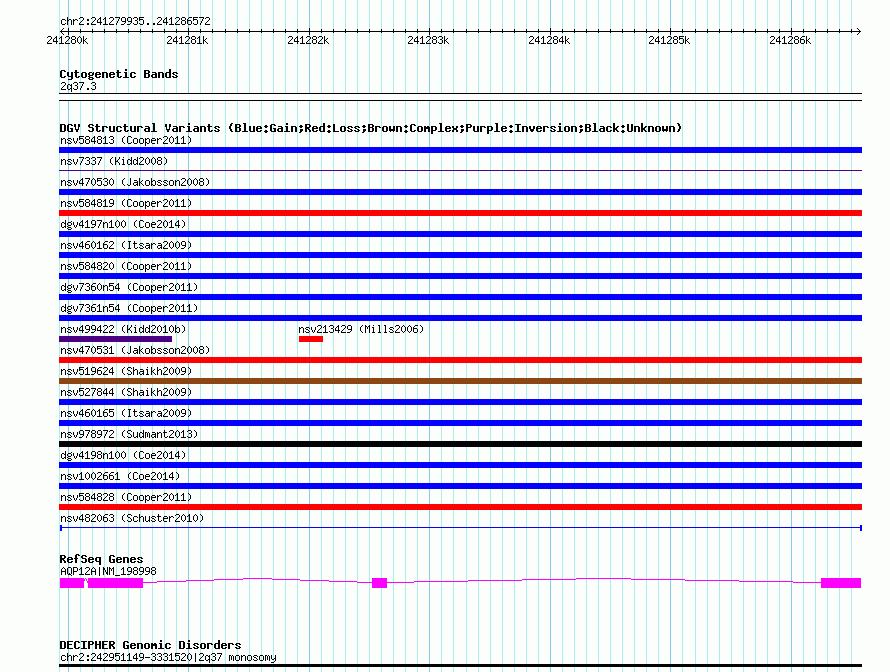Open the DGV Structural Variants track heading
890x672 pixels.
tap(370, 128)
